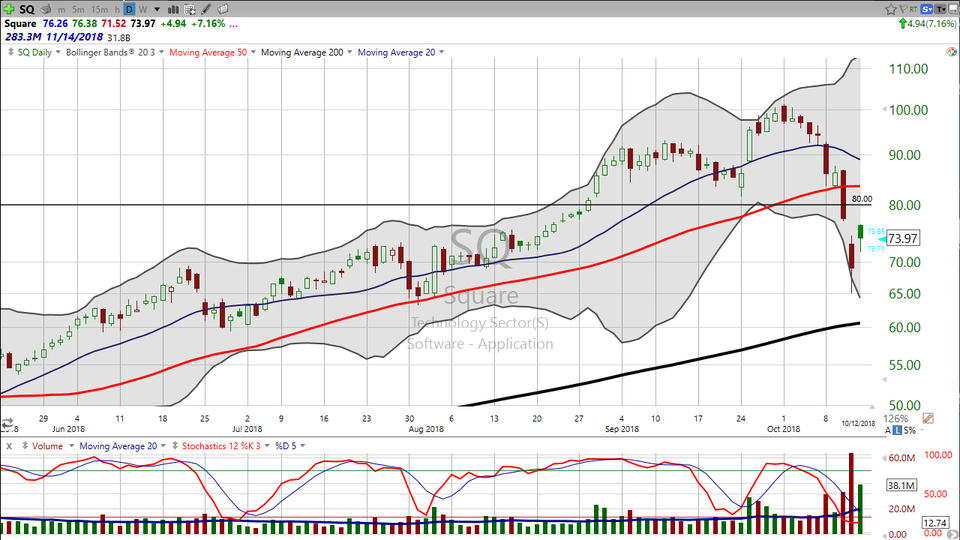
Task: Open the timeframe dropdown arrow
Action: pyautogui.click(x=157, y=9)
